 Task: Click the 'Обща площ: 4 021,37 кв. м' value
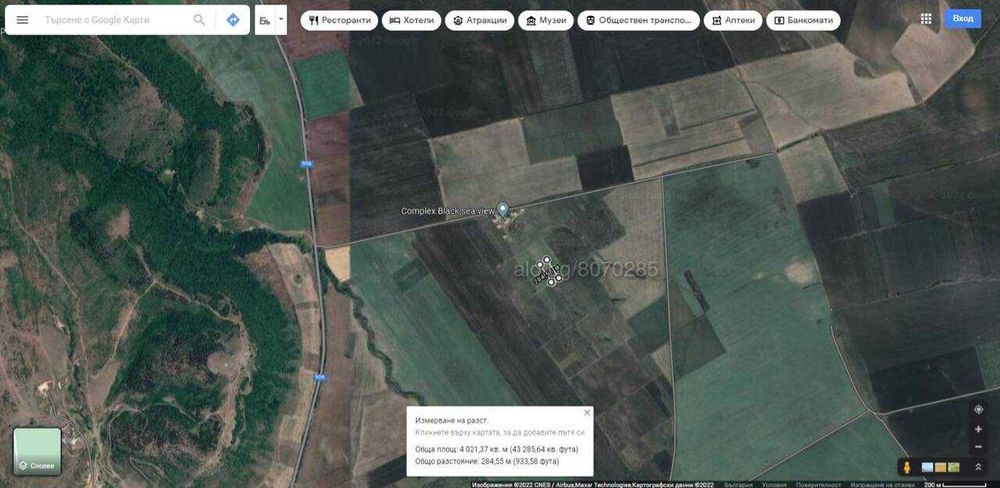pyautogui.click(x=496, y=449)
